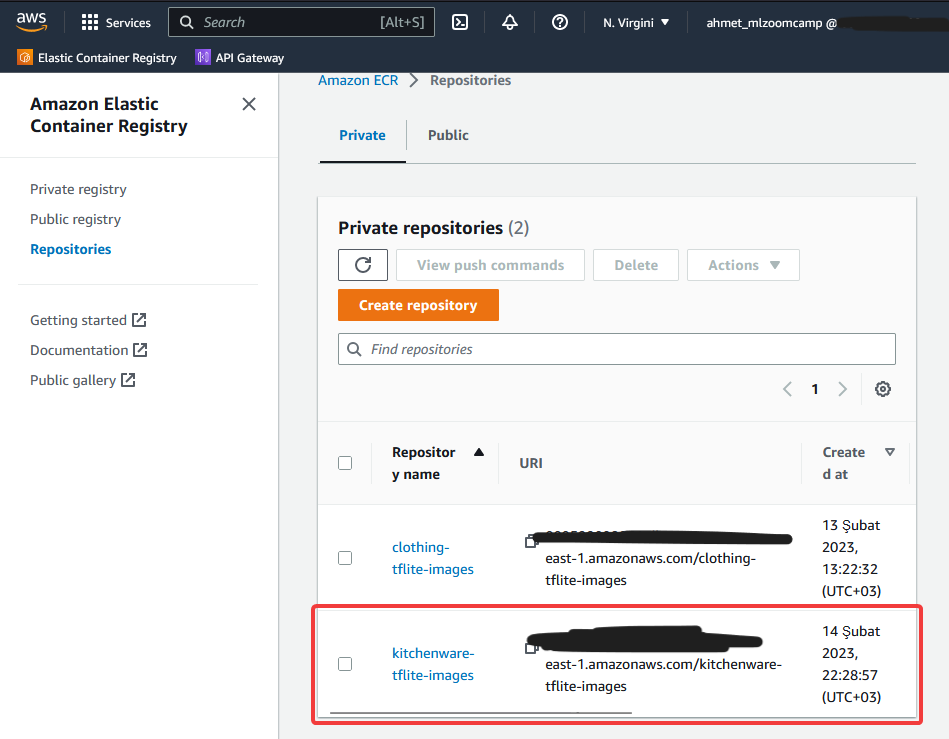Open the Services grid menu

(116, 22)
